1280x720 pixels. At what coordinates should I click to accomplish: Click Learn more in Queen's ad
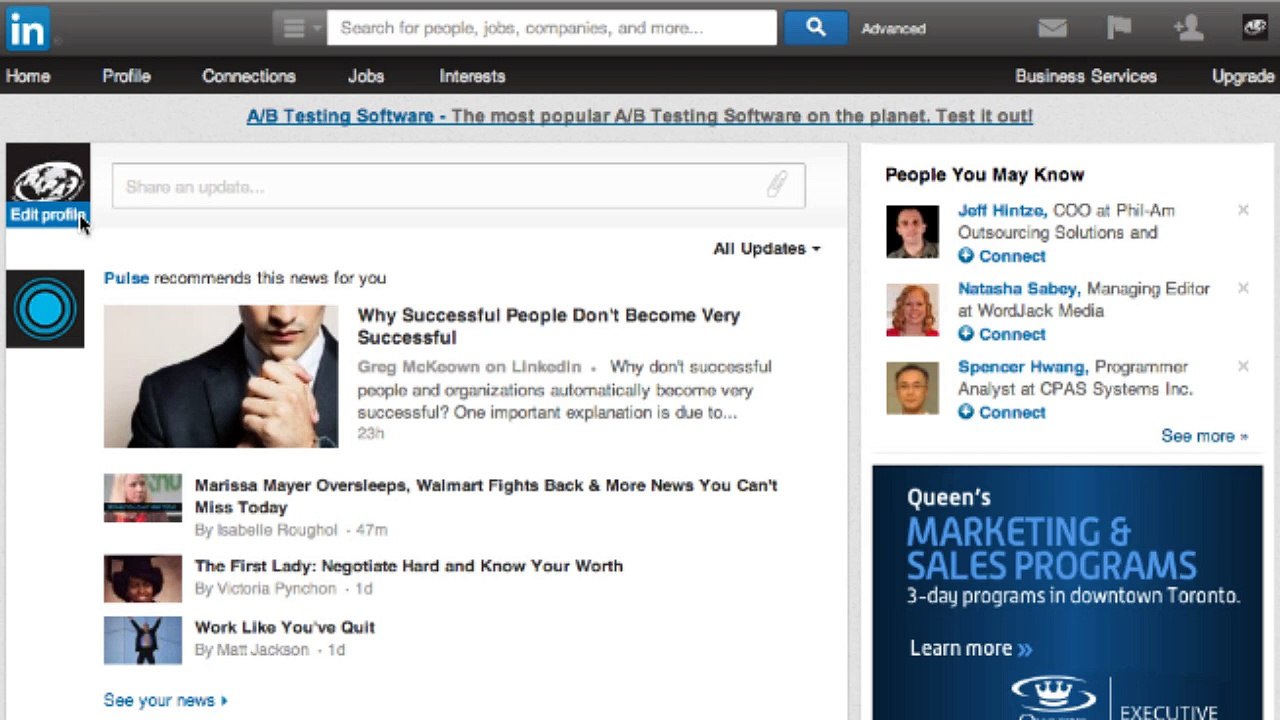click(970, 648)
